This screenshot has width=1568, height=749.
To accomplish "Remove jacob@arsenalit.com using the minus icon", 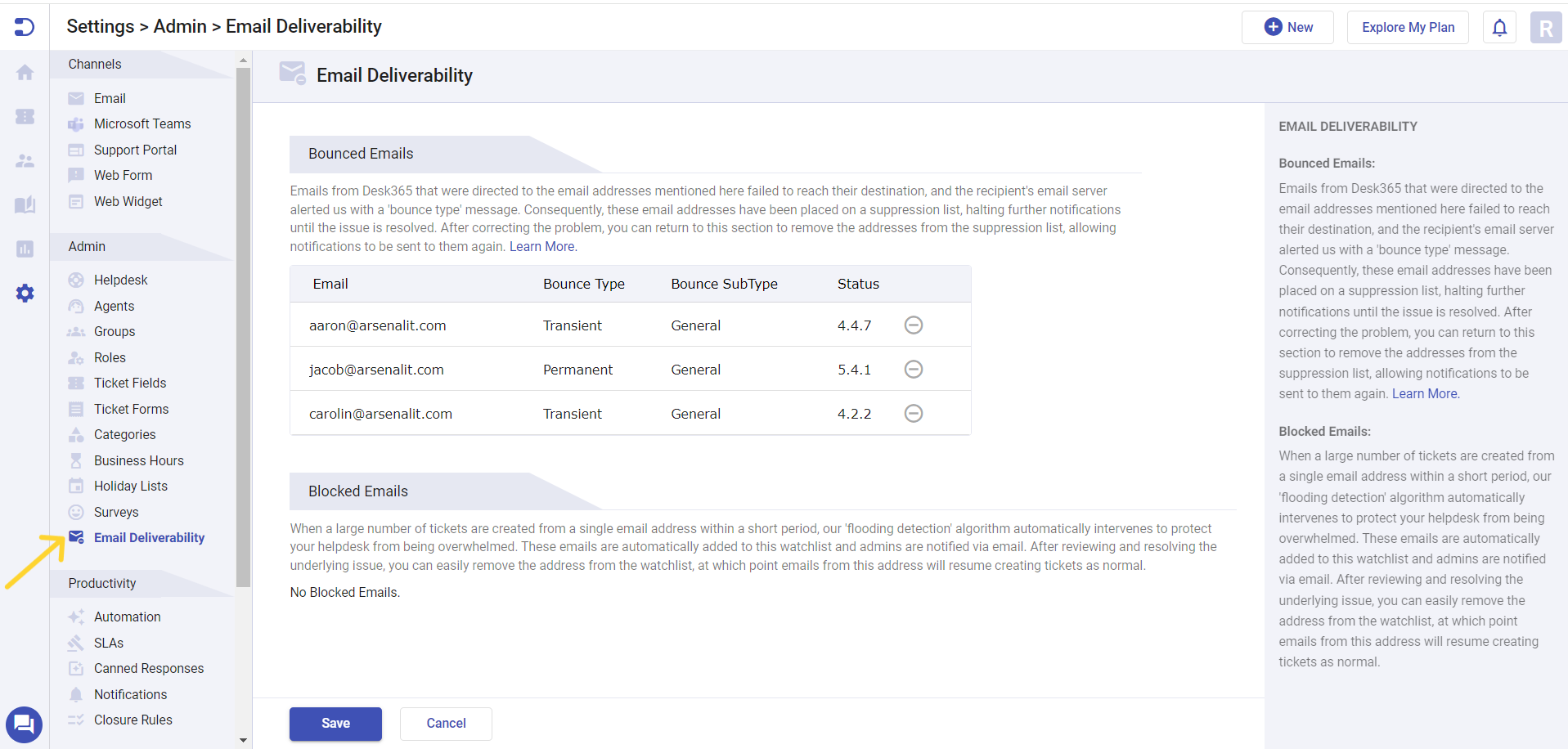I will pyautogui.click(x=914, y=369).
